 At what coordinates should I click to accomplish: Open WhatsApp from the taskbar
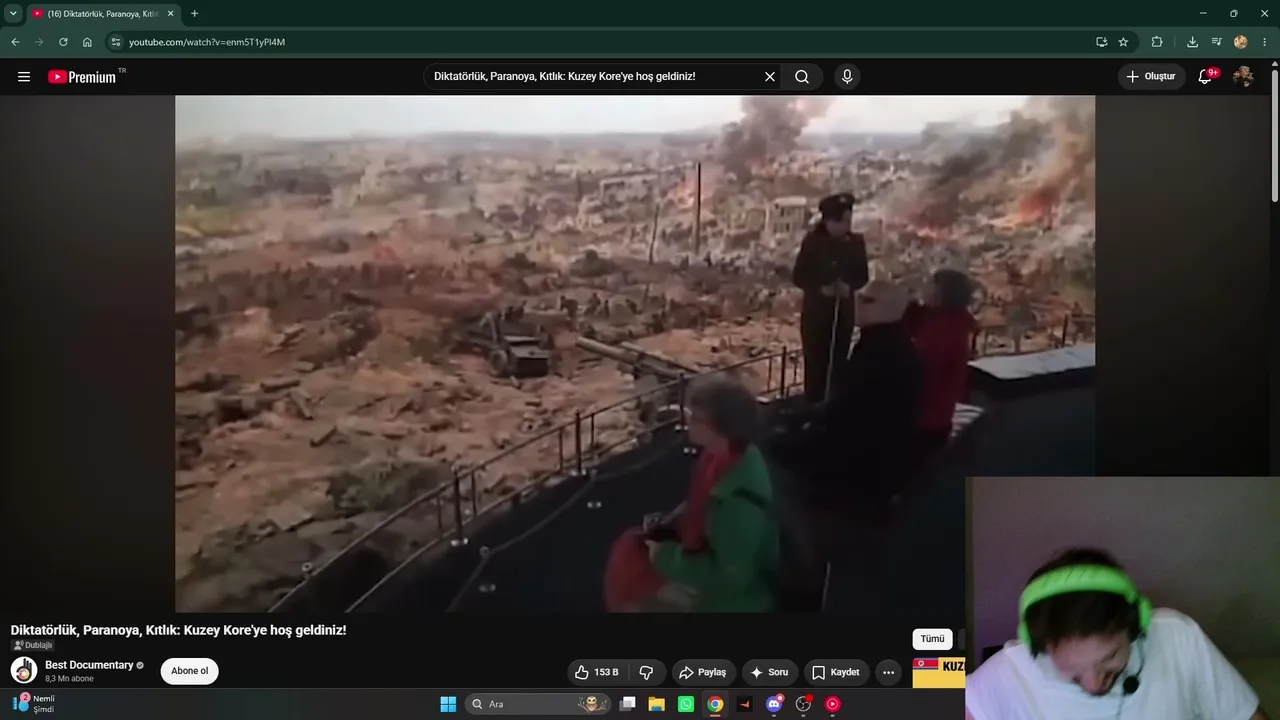pyautogui.click(x=686, y=704)
